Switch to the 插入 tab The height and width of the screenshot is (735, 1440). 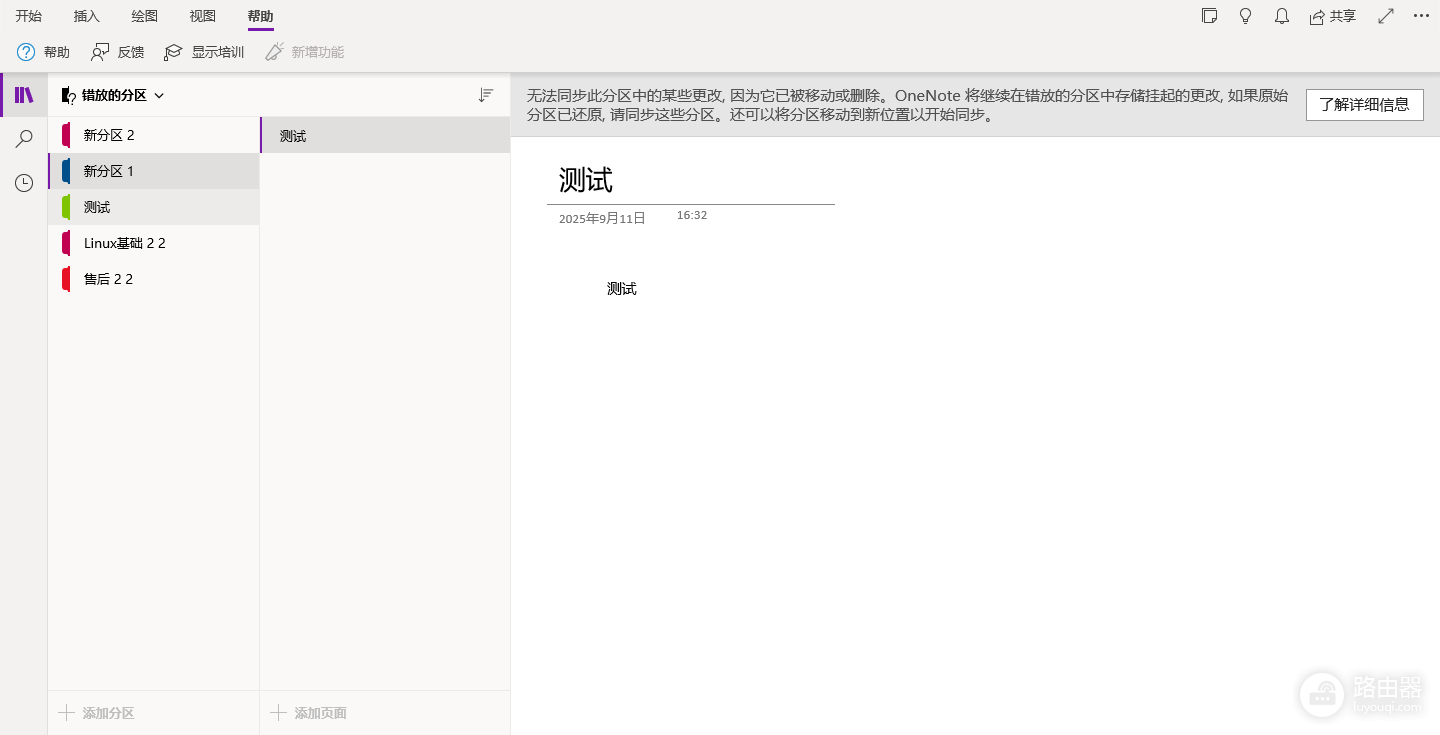[x=87, y=16]
